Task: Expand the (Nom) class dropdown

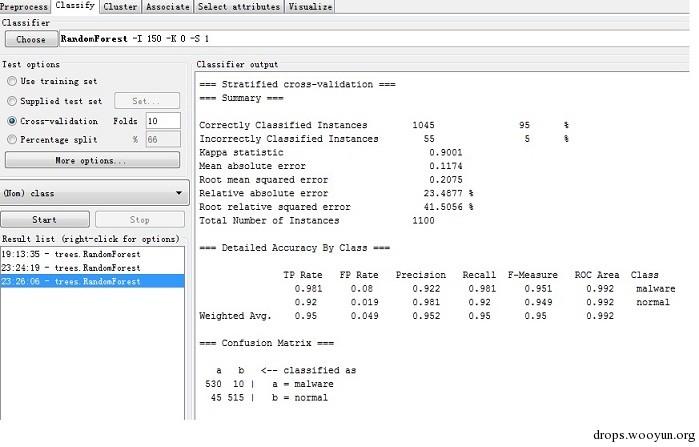Action: [x=95, y=193]
